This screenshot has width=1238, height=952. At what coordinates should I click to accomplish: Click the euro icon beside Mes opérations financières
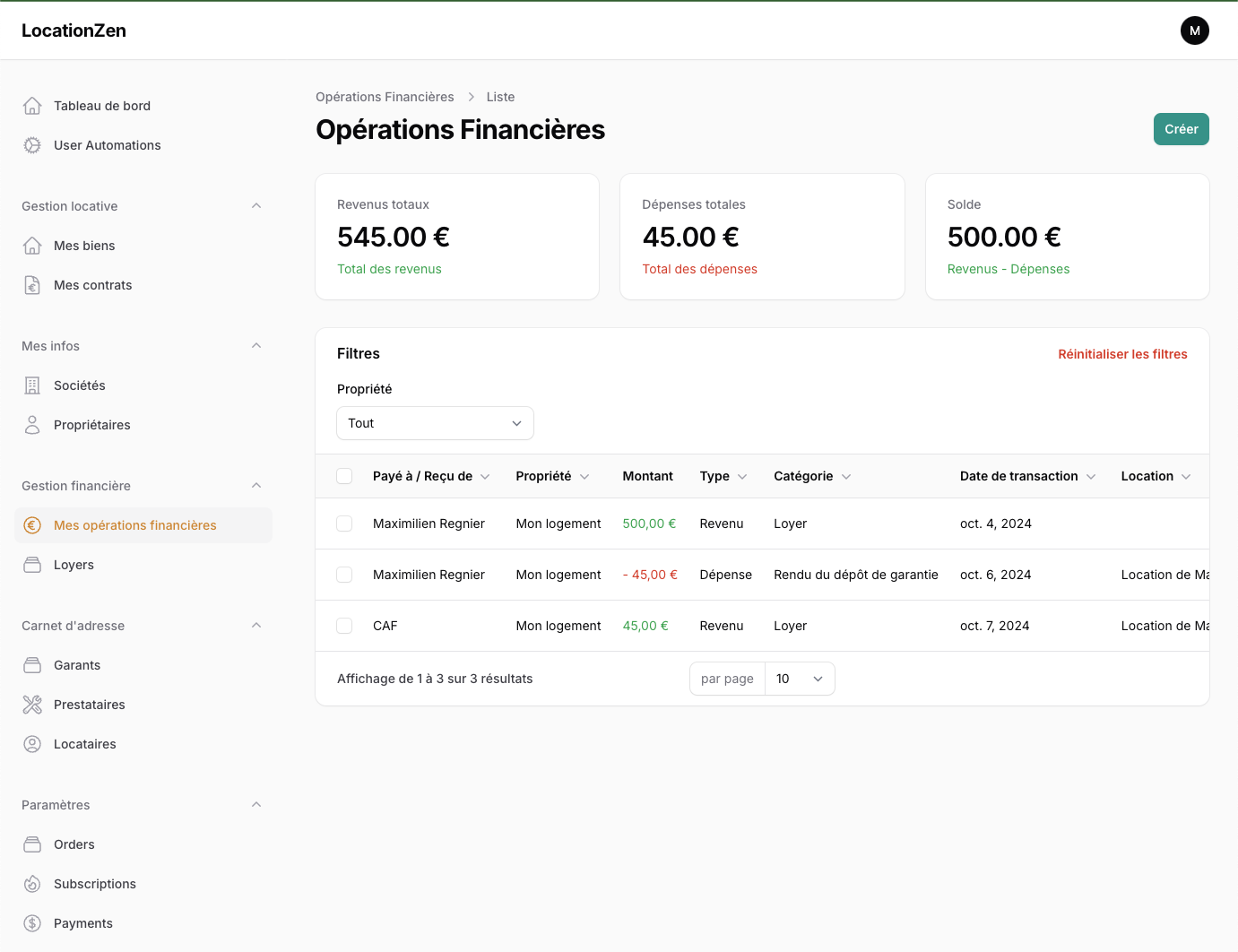(32, 525)
